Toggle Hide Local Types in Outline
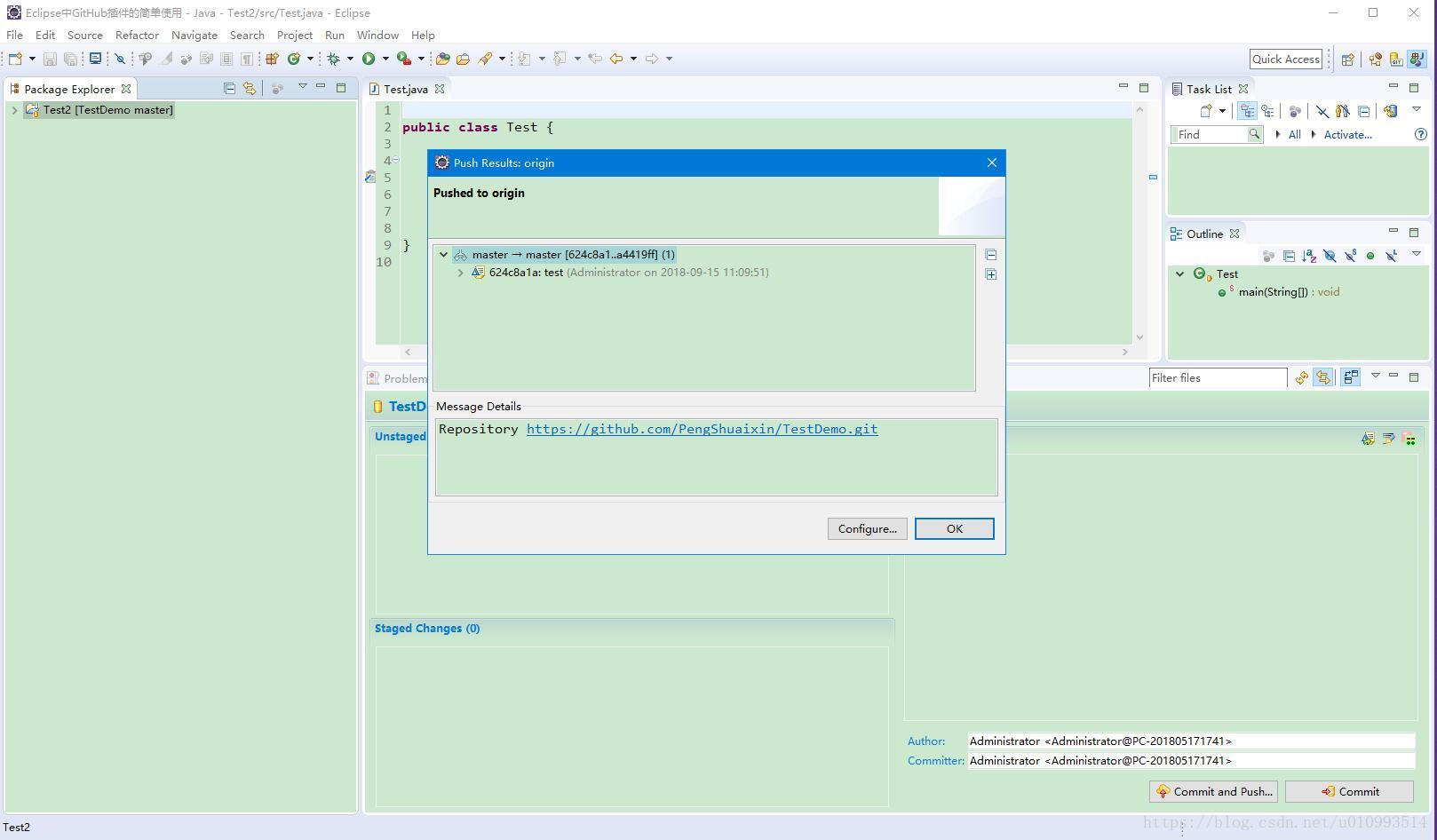The height and width of the screenshot is (840, 1437). click(x=1391, y=256)
